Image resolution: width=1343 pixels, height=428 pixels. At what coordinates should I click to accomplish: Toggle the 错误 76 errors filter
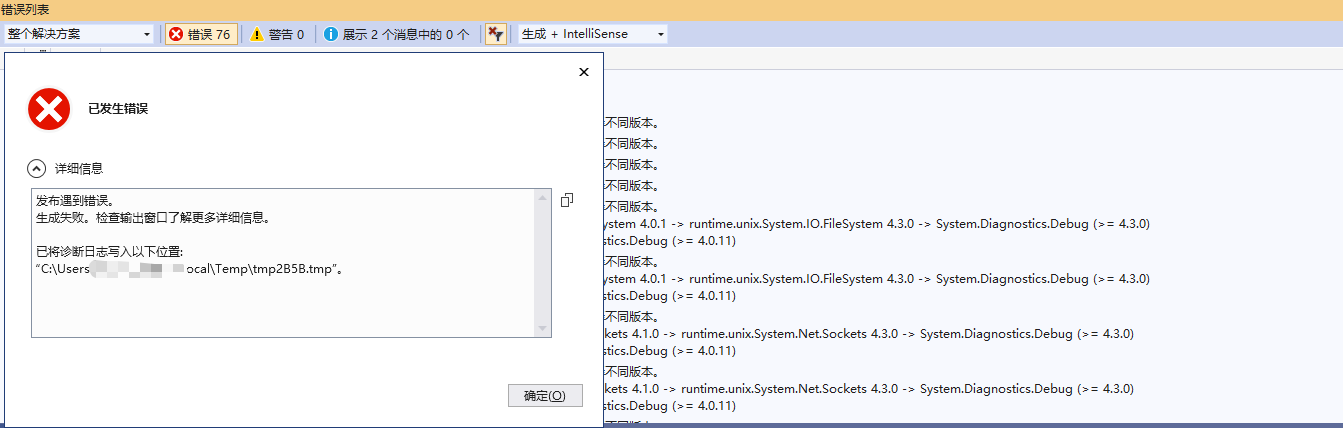pyautogui.click(x=200, y=34)
